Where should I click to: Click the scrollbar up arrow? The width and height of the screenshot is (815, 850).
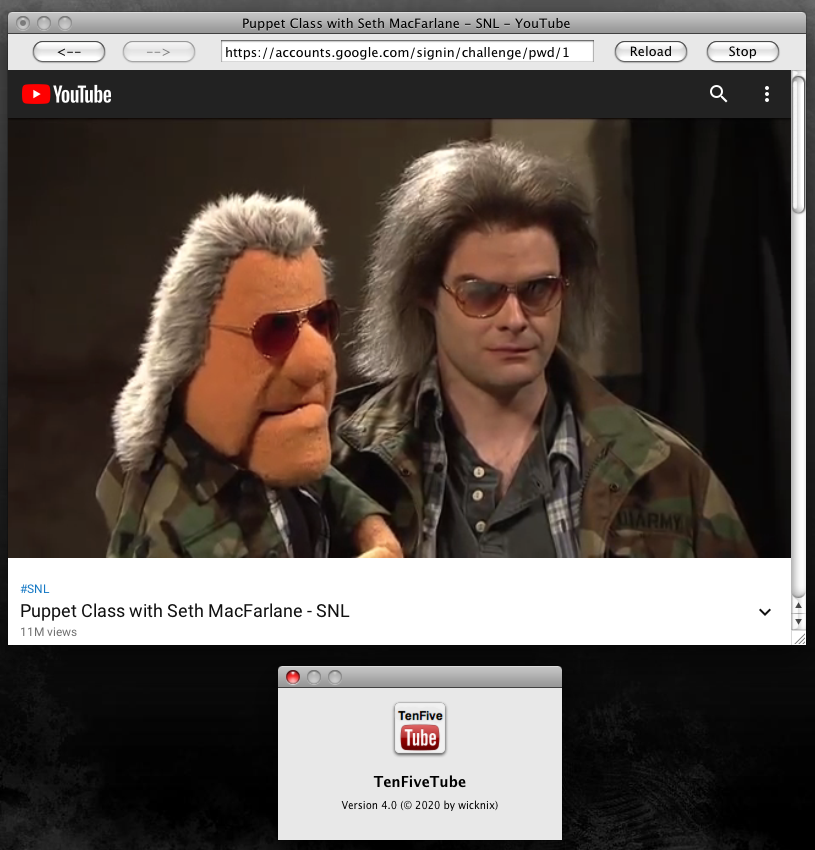pos(798,606)
